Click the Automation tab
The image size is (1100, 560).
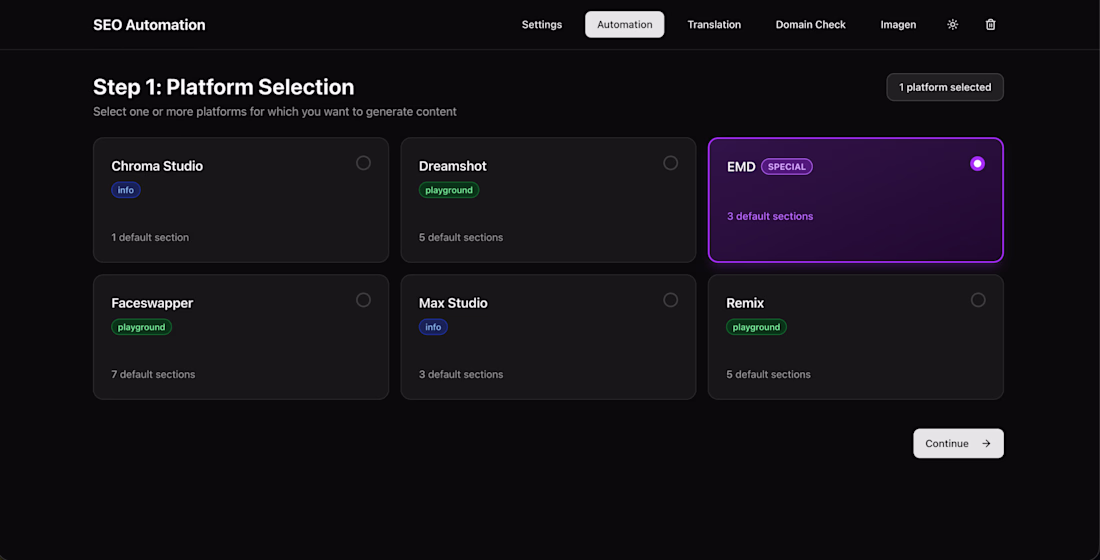pyautogui.click(x=624, y=25)
